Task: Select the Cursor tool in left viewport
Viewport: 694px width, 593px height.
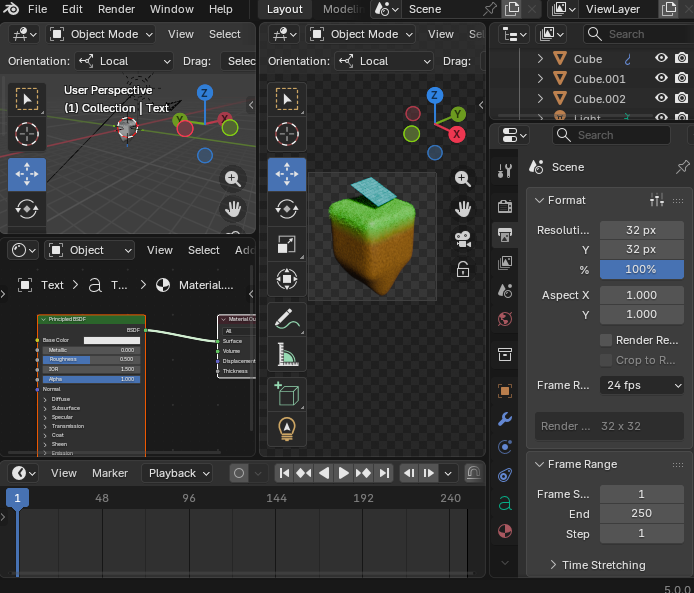Action: 27,133
